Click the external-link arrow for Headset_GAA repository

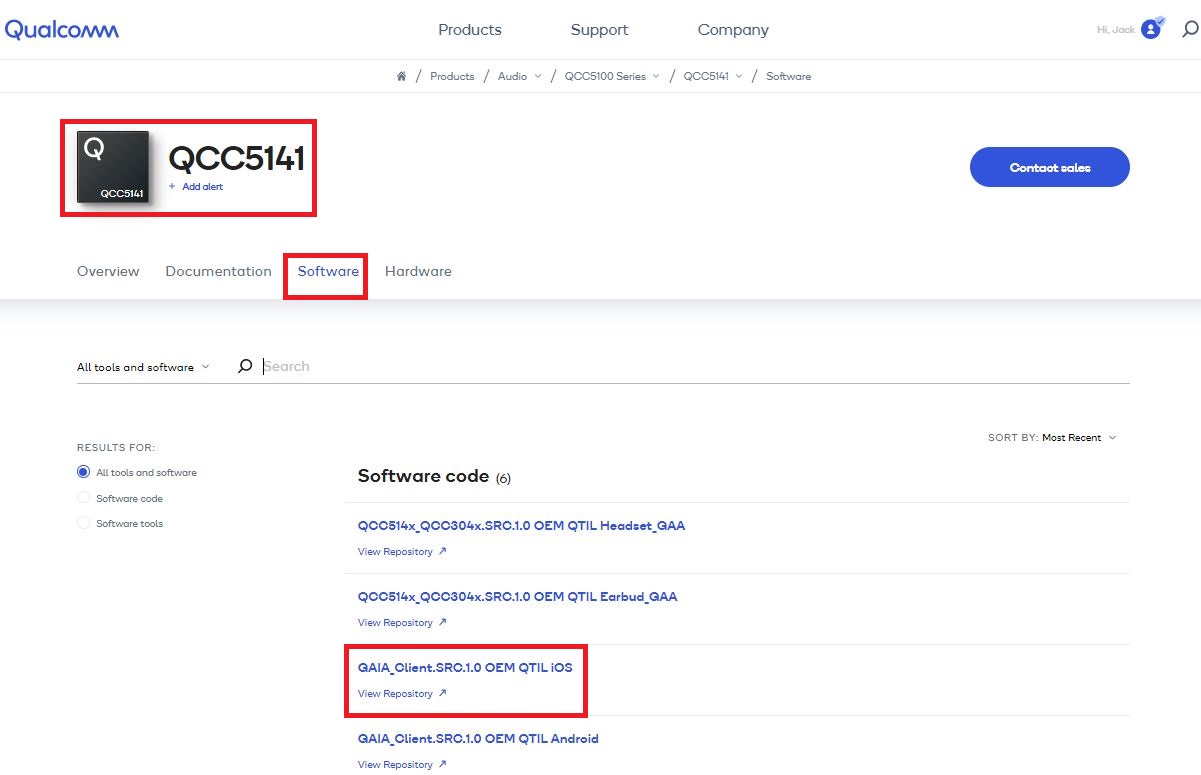pos(443,551)
